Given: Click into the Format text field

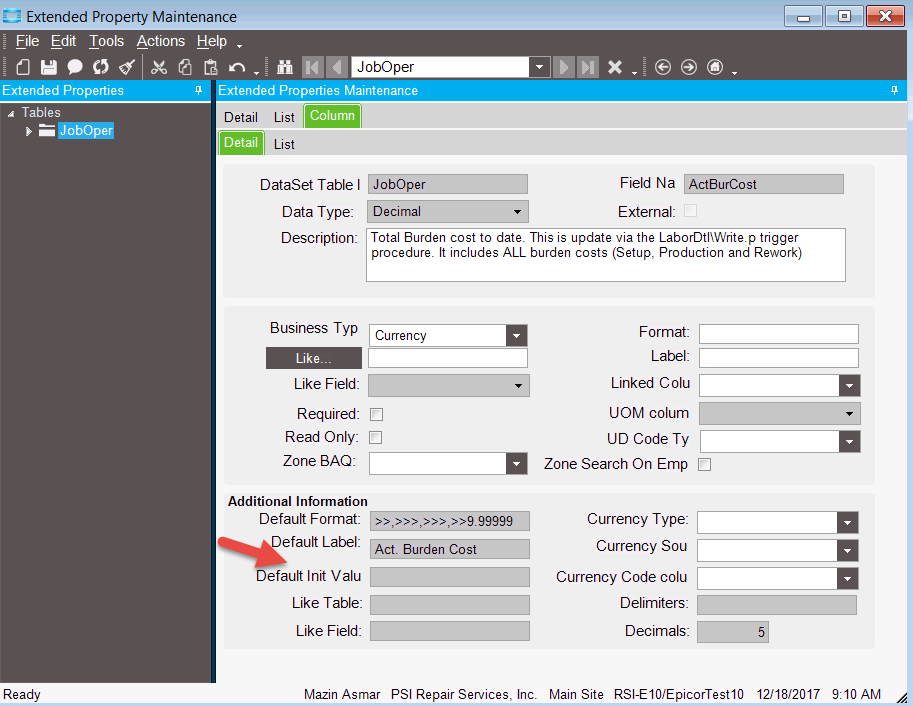Looking at the screenshot, I should [778, 334].
